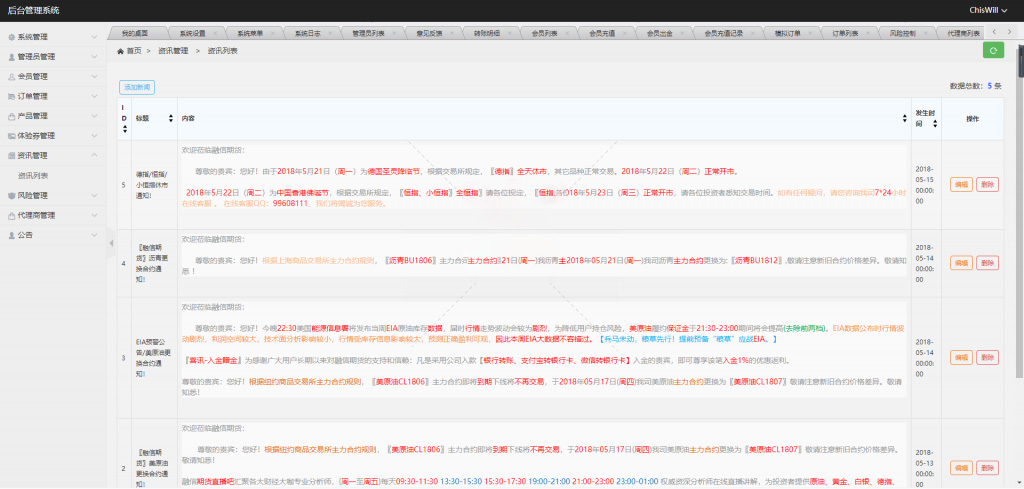Click the green refresh button
The width and height of the screenshot is (1024, 489).
tap(993, 50)
